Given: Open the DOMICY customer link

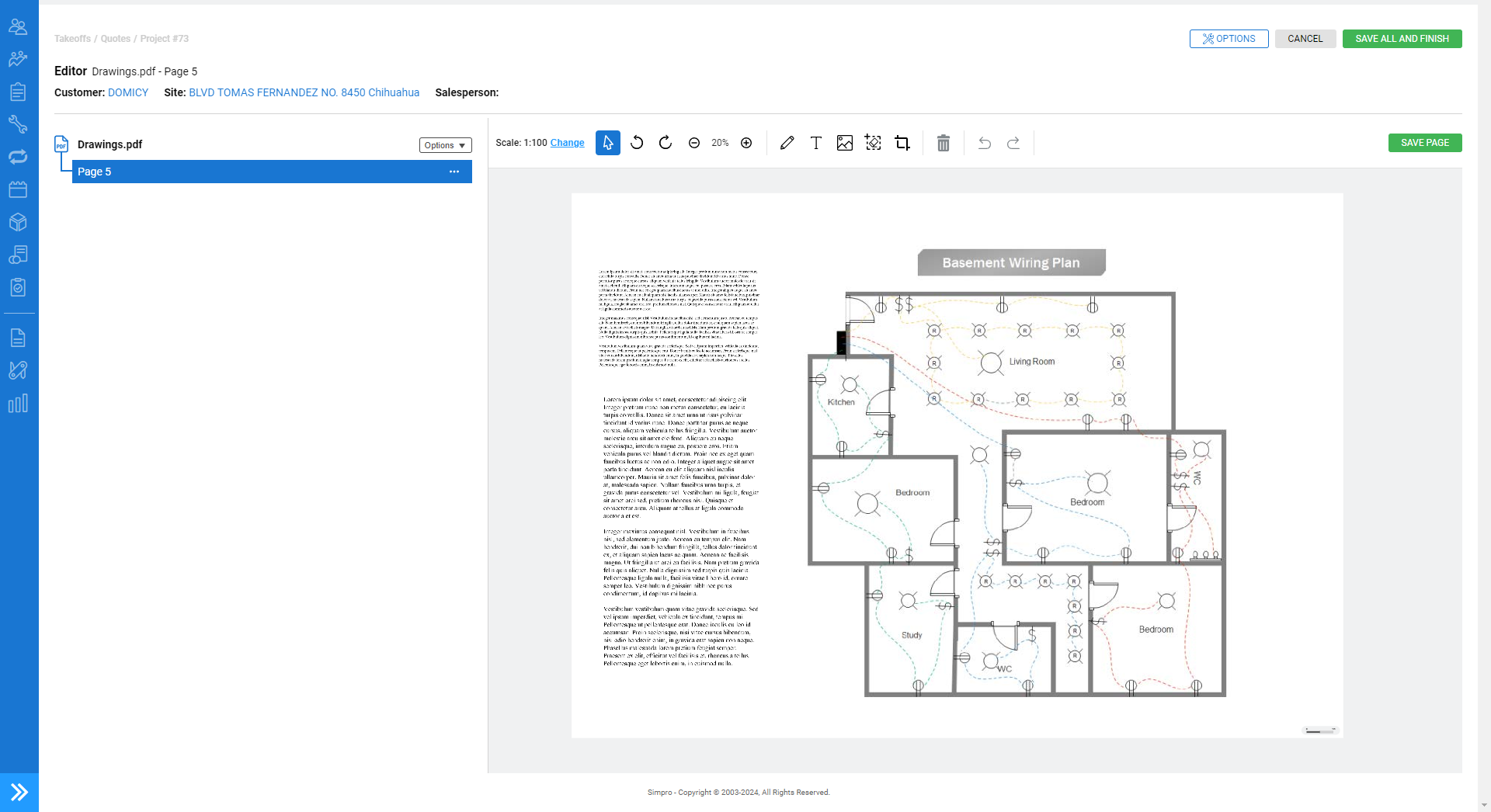Looking at the screenshot, I should pos(128,92).
